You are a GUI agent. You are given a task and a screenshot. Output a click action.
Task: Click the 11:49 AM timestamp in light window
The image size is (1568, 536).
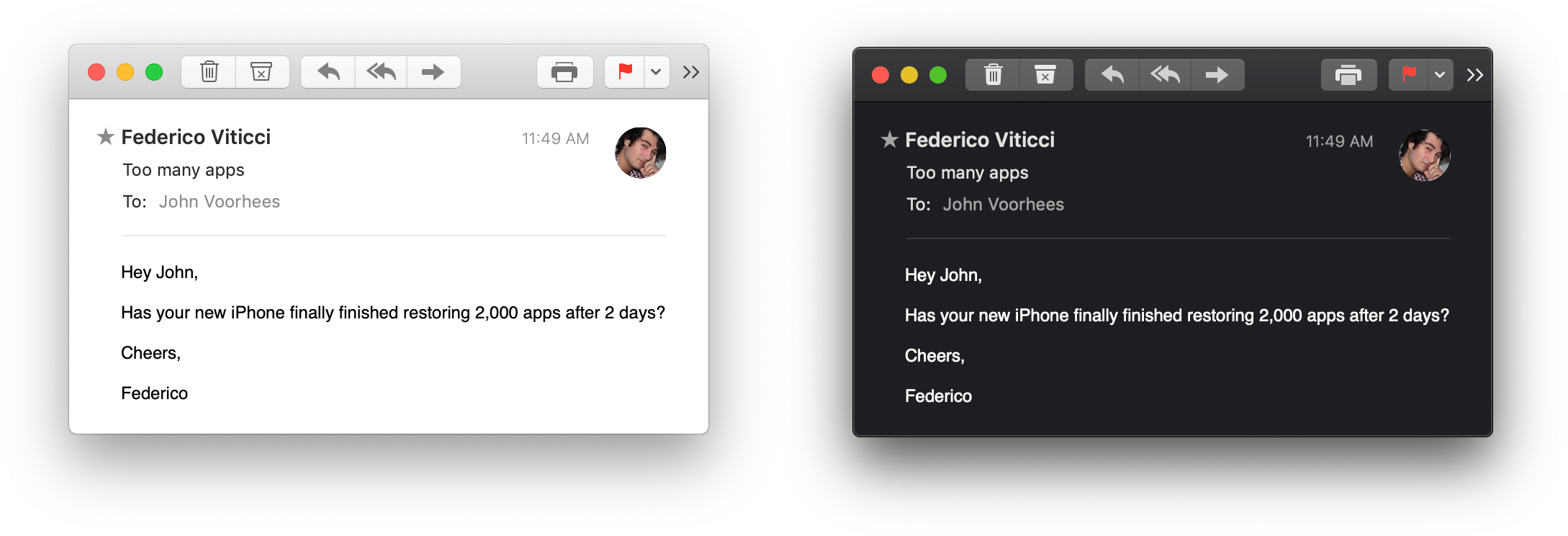pos(555,138)
